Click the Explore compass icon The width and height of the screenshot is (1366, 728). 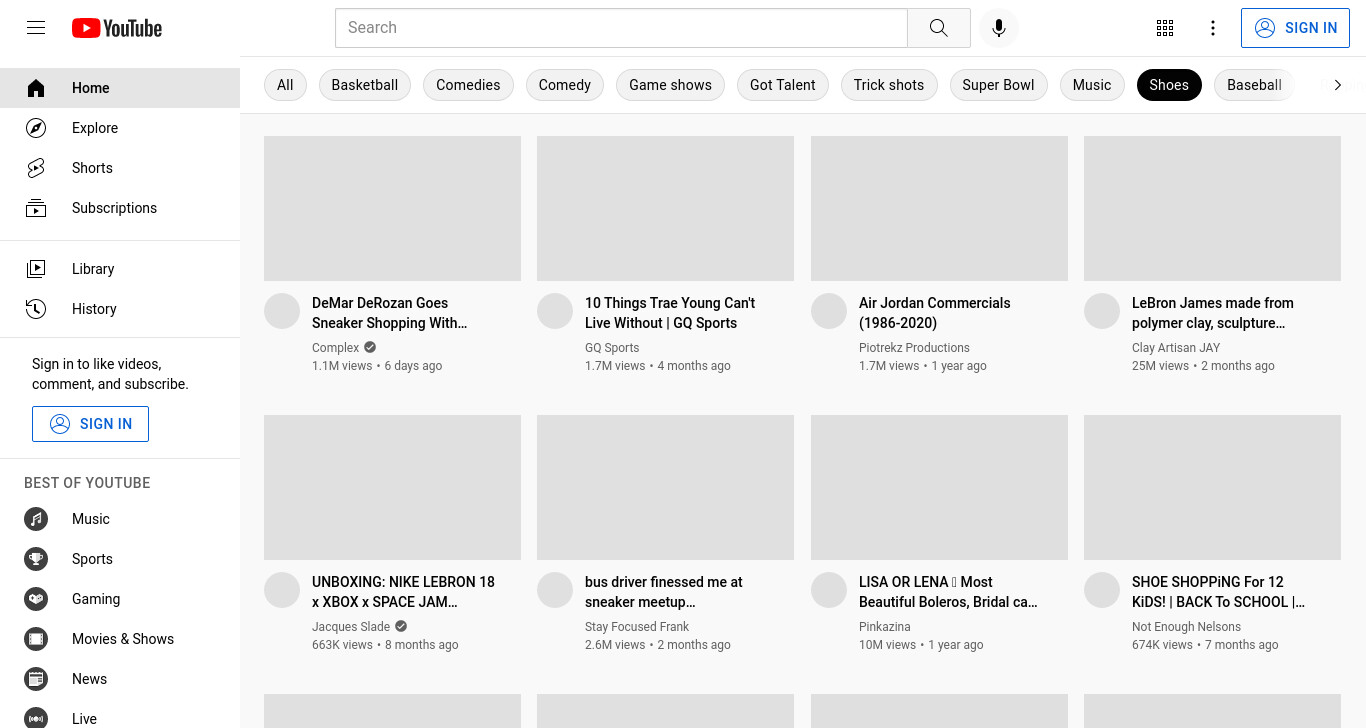tap(36, 128)
